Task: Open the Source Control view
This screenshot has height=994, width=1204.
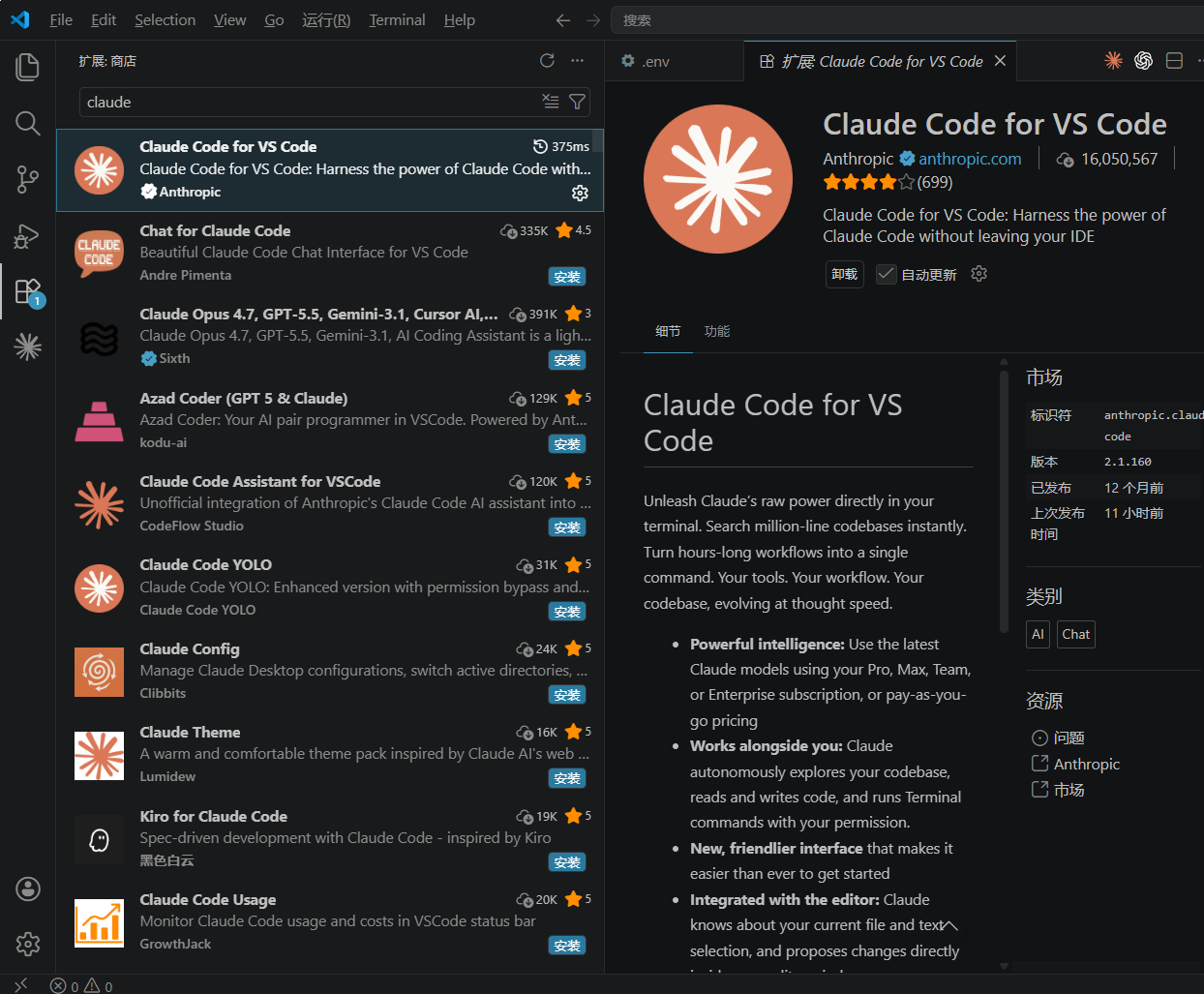Action: pos(28,179)
